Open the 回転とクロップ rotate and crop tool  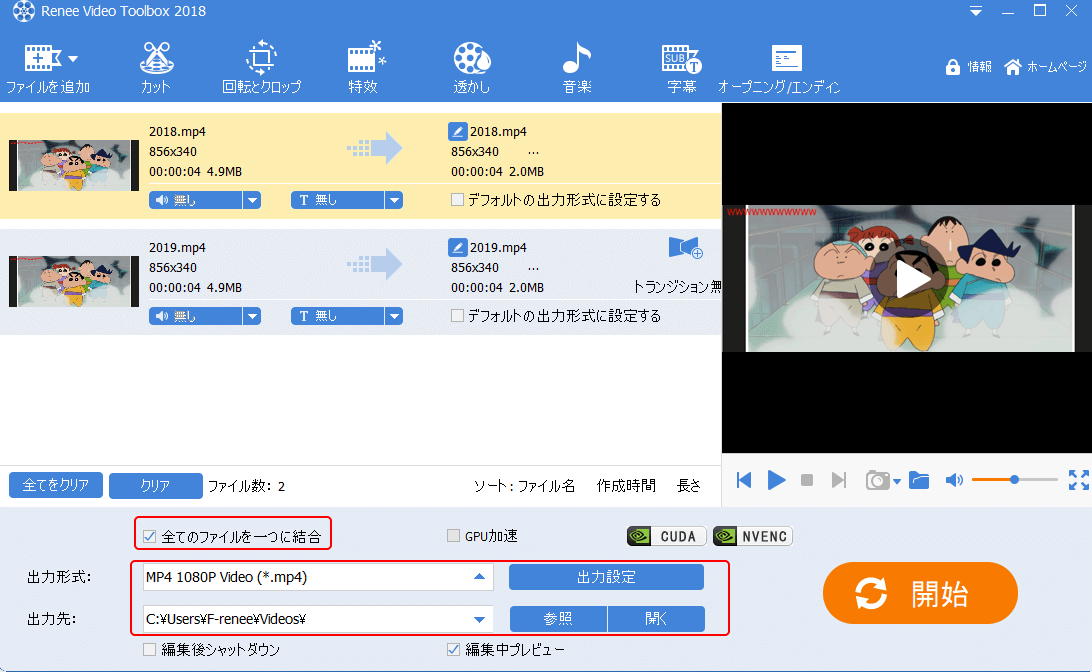pos(261,68)
